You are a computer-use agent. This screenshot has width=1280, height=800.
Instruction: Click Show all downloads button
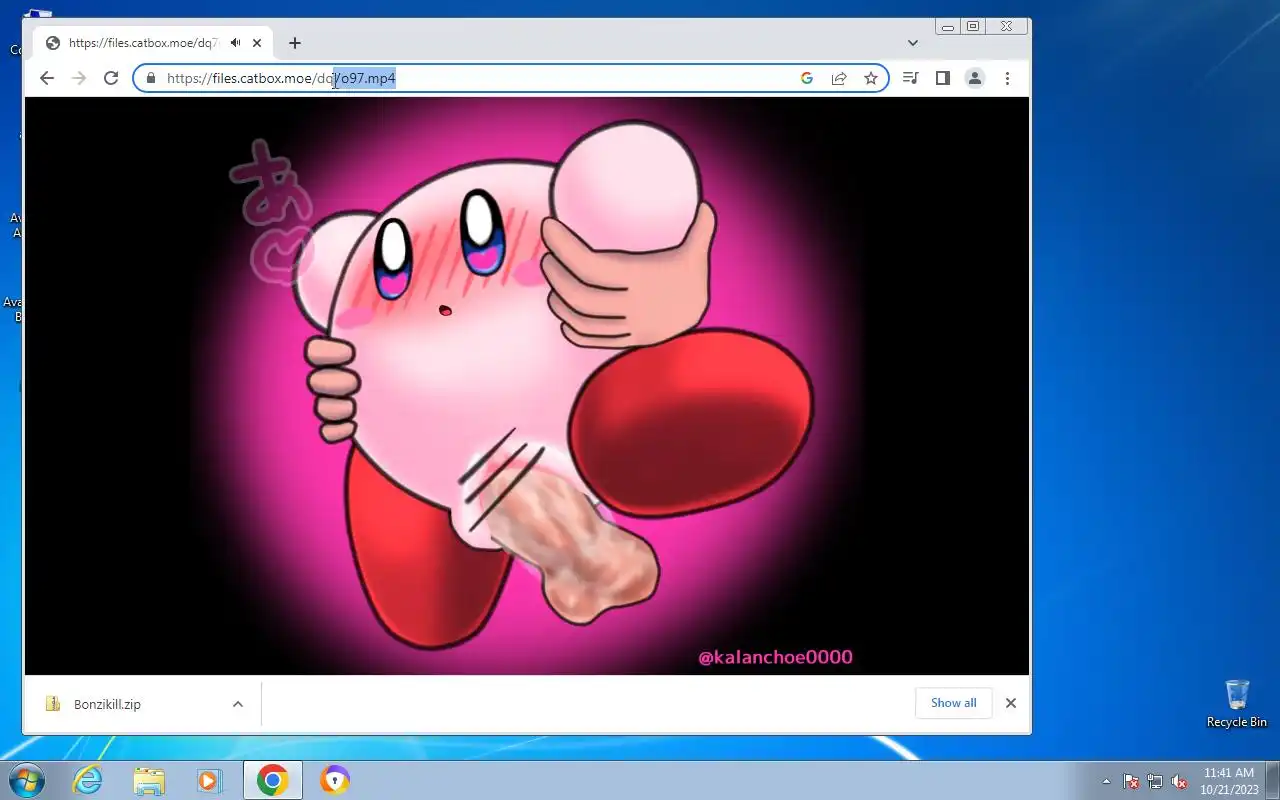pos(953,703)
